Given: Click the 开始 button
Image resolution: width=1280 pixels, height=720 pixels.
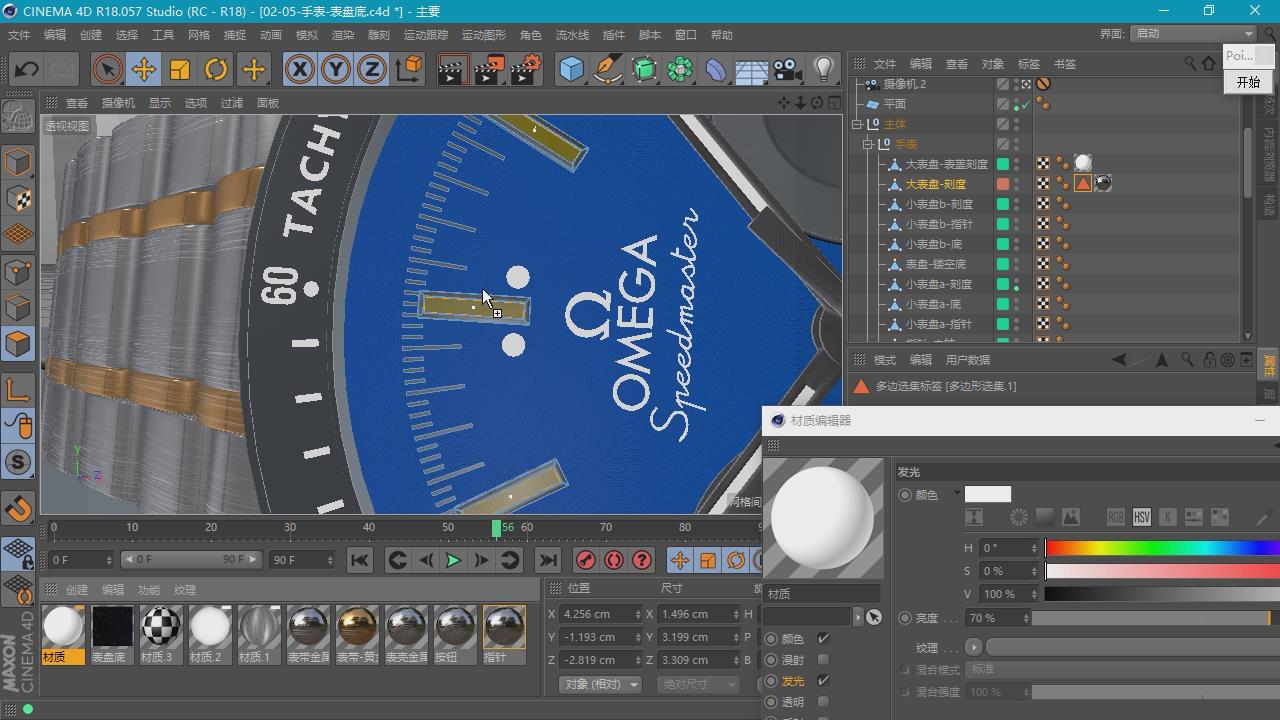Looking at the screenshot, I should click(x=1248, y=82).
